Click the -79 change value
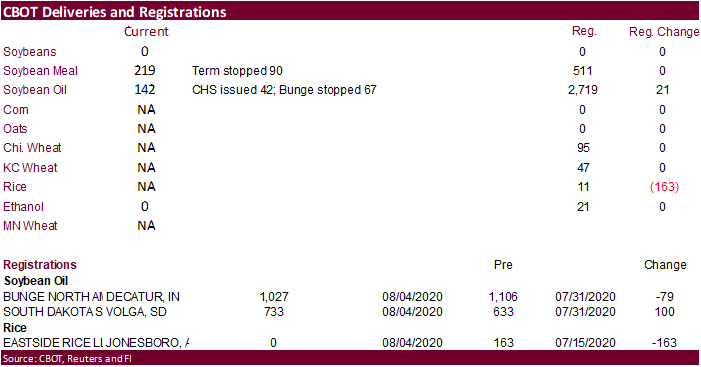Screen dimensions: 701x367 tap(664, 297)
